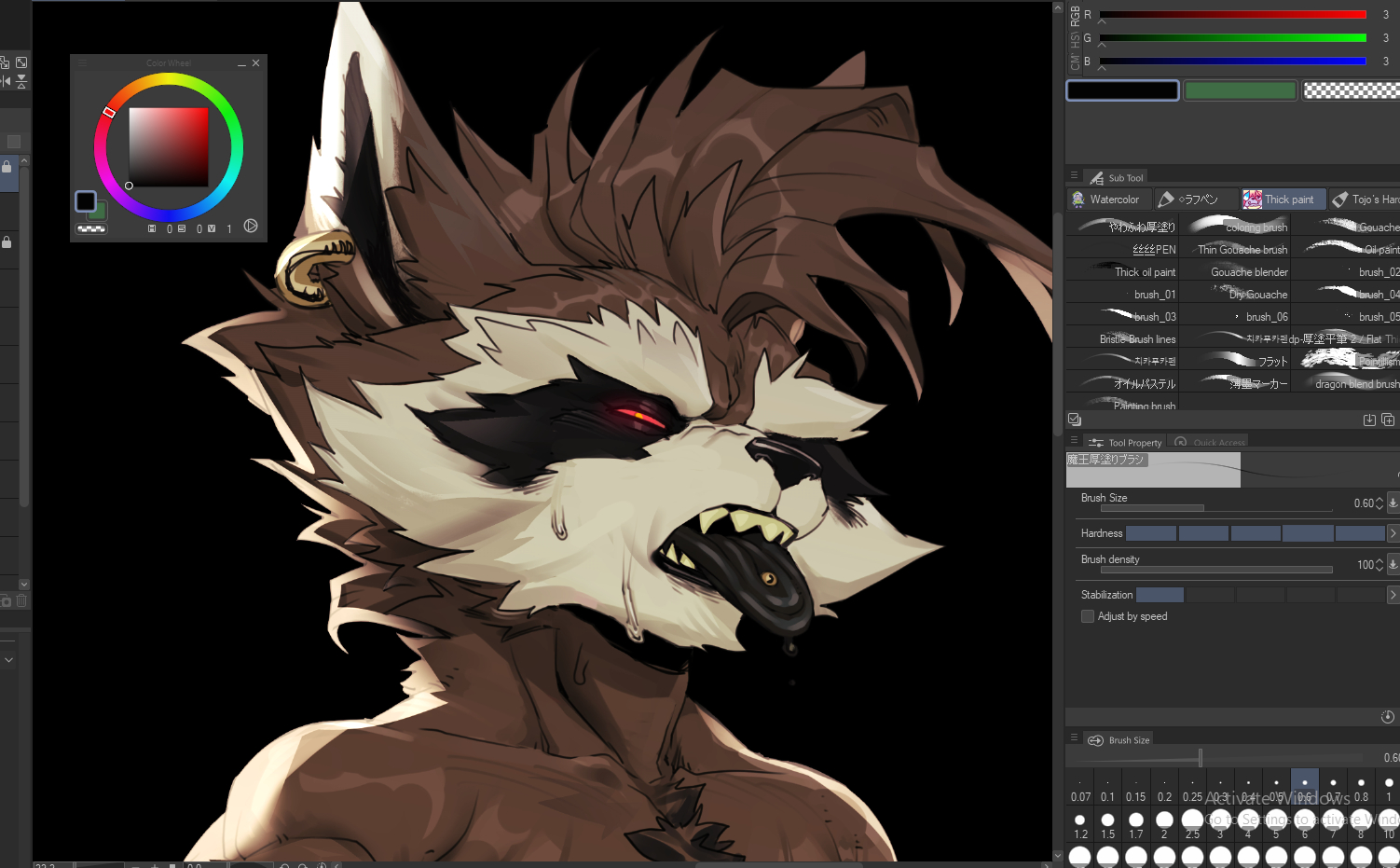The image size is (1400, 868).
Task: Minimize the Color Wheel floating panel
Action: click(241, 63)
